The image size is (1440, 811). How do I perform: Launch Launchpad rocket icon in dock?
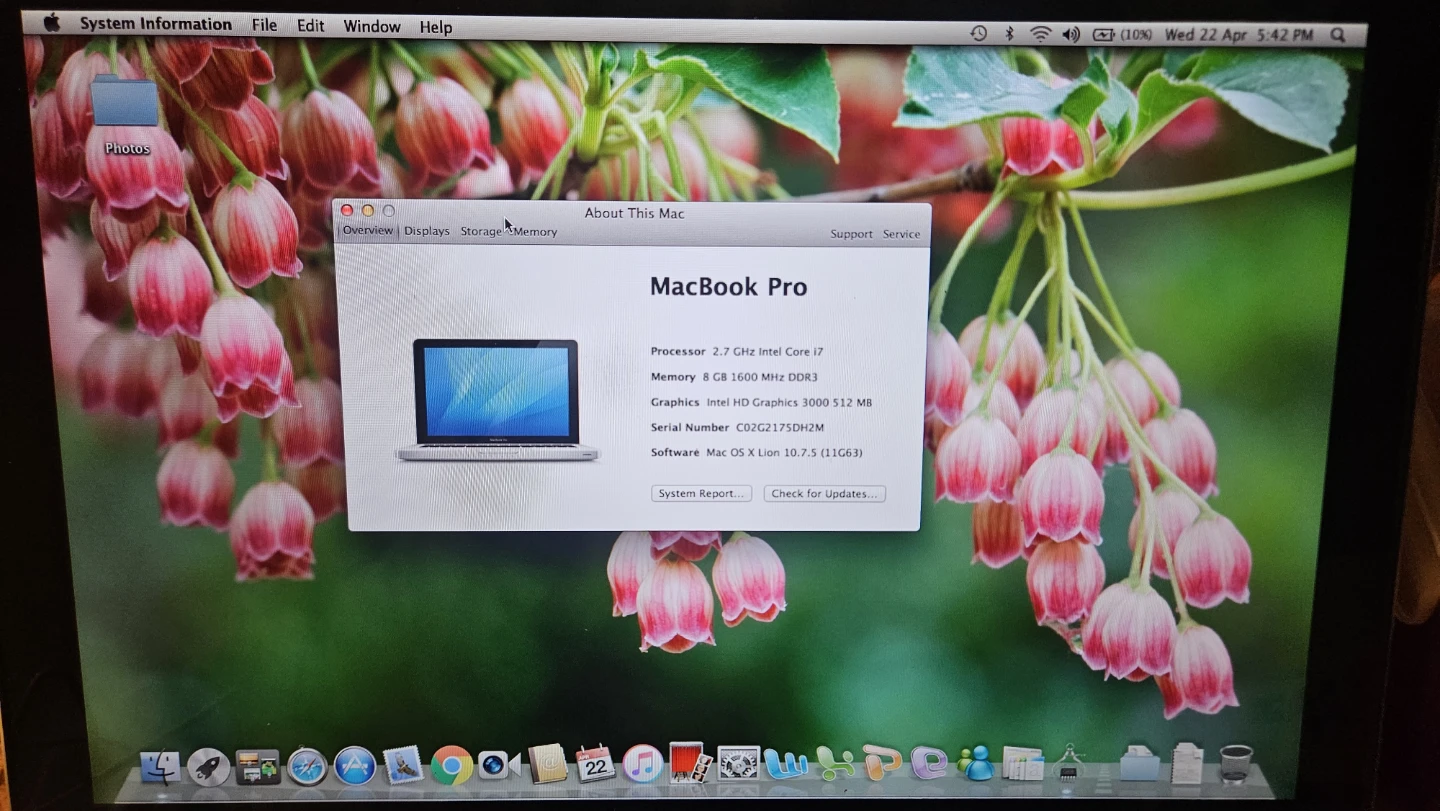(x=208, y=767)
